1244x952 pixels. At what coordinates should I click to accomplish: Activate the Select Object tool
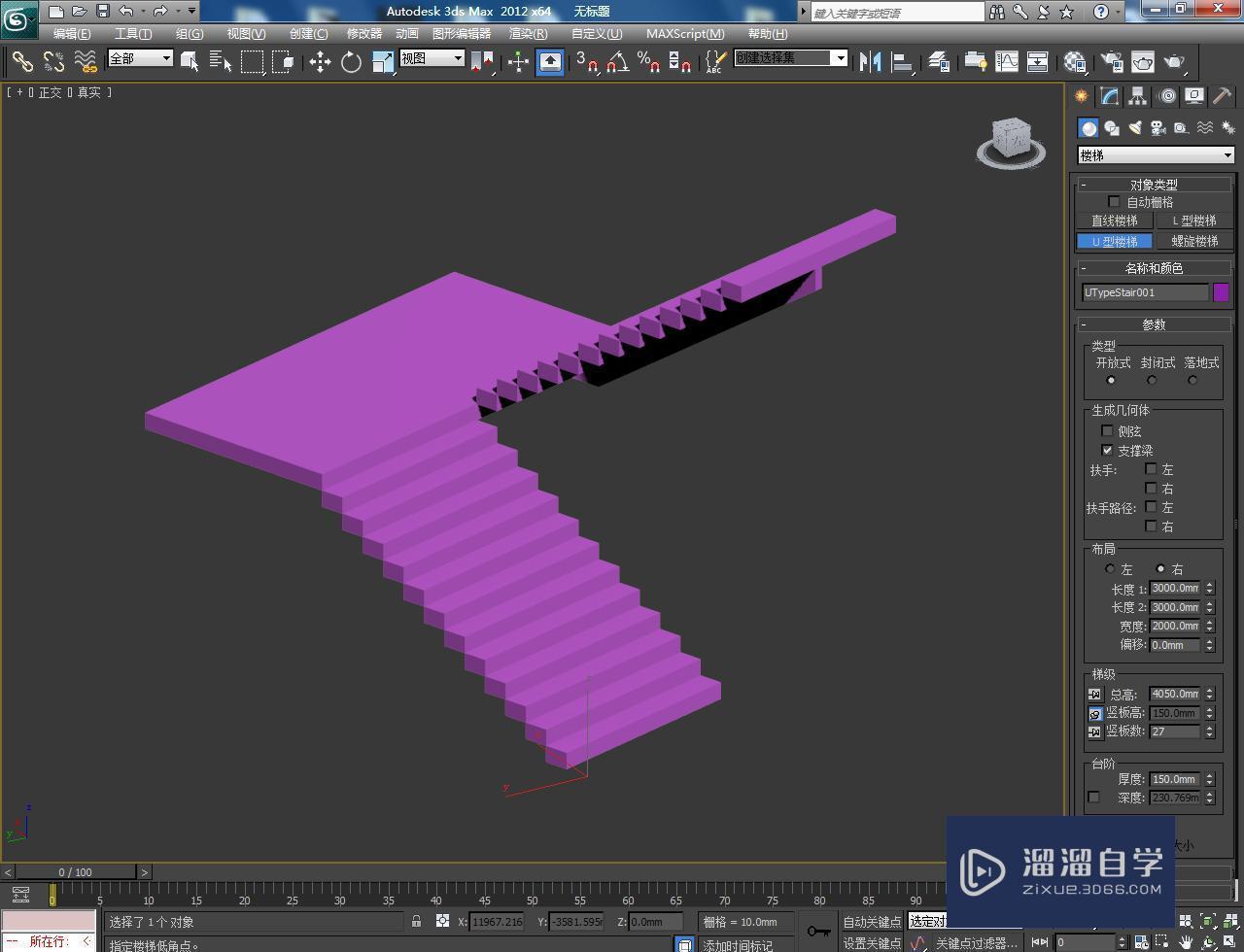tap(190, 62)
